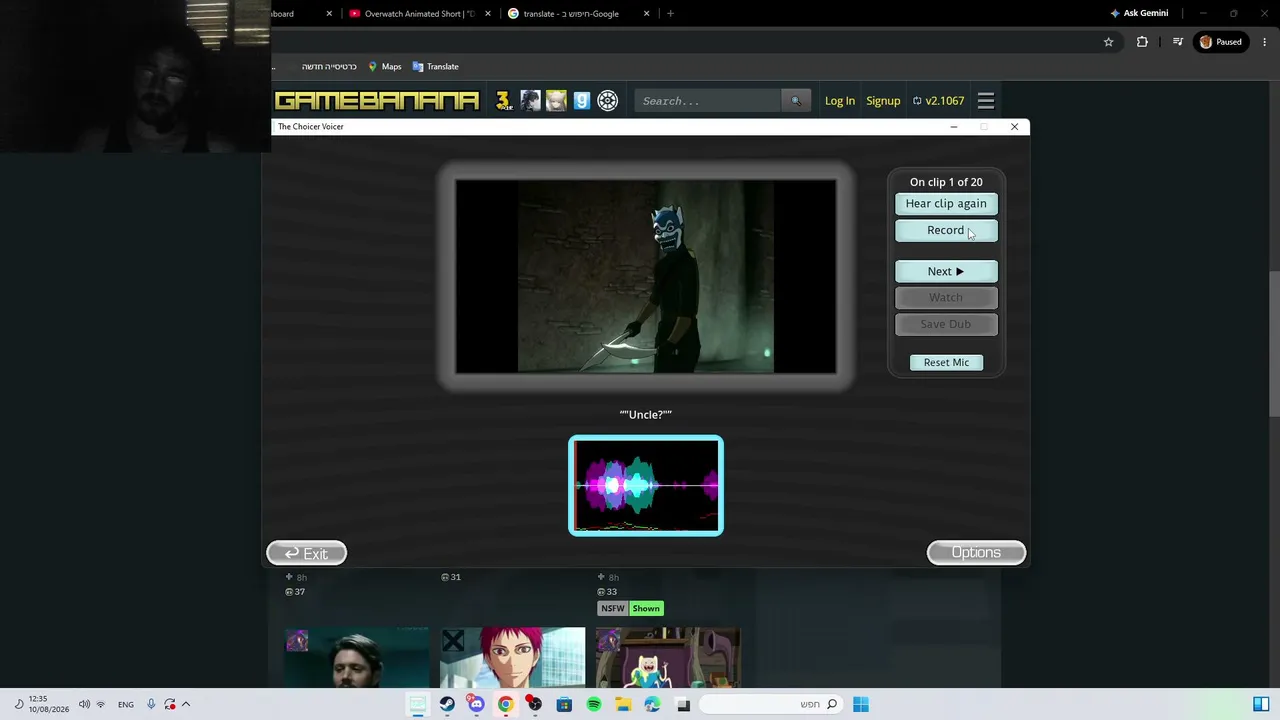The image size is (1280, 720).
Task: Open the Translate bookmark
Action: (x=436, y=67)
